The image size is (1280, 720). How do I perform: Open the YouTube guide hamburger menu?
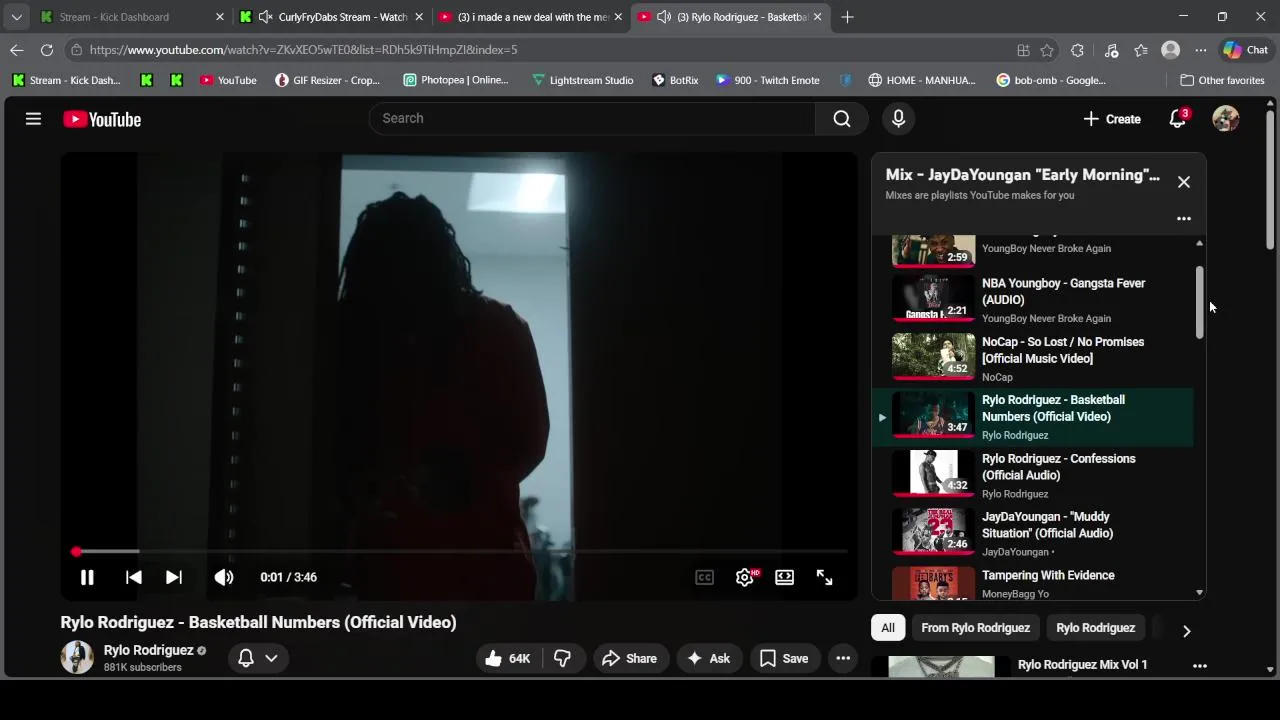pos(33,119)
